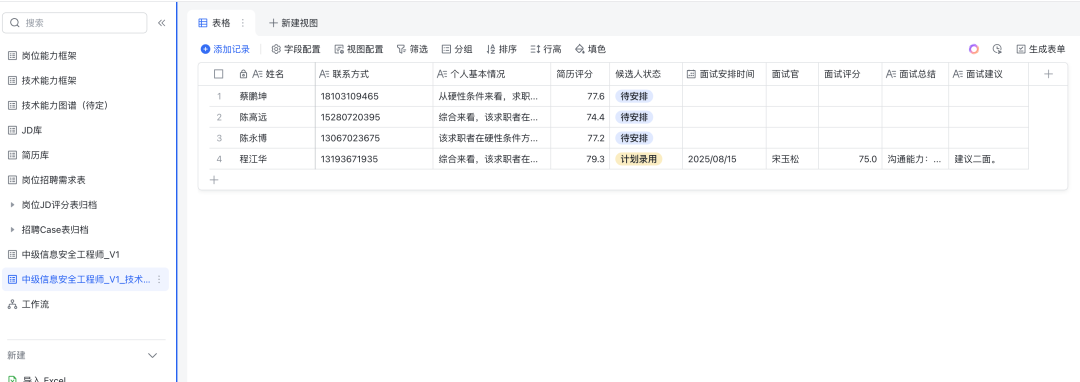This screenshot has width=1080, height=382.
Task: Click the 2025/08/15 interview date cell
Action: (724, 159)
